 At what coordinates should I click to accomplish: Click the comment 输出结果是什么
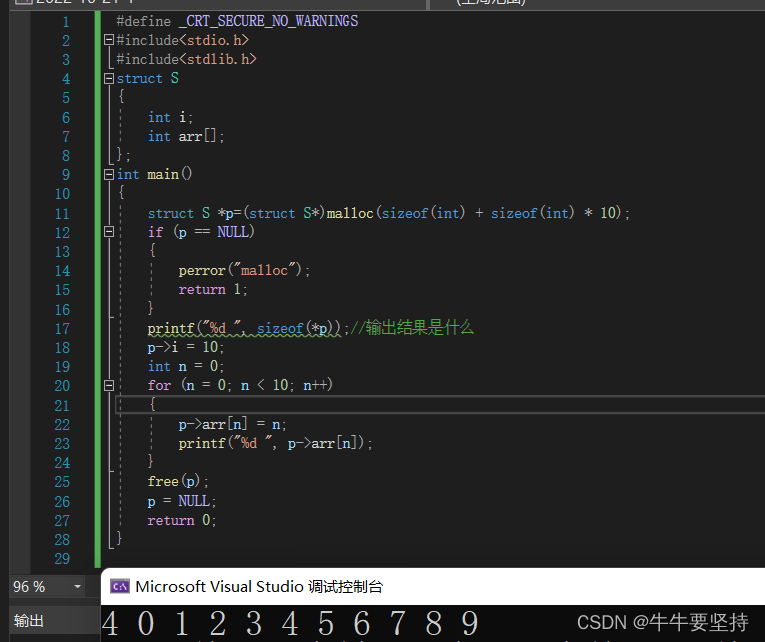[x=412, y=327]
